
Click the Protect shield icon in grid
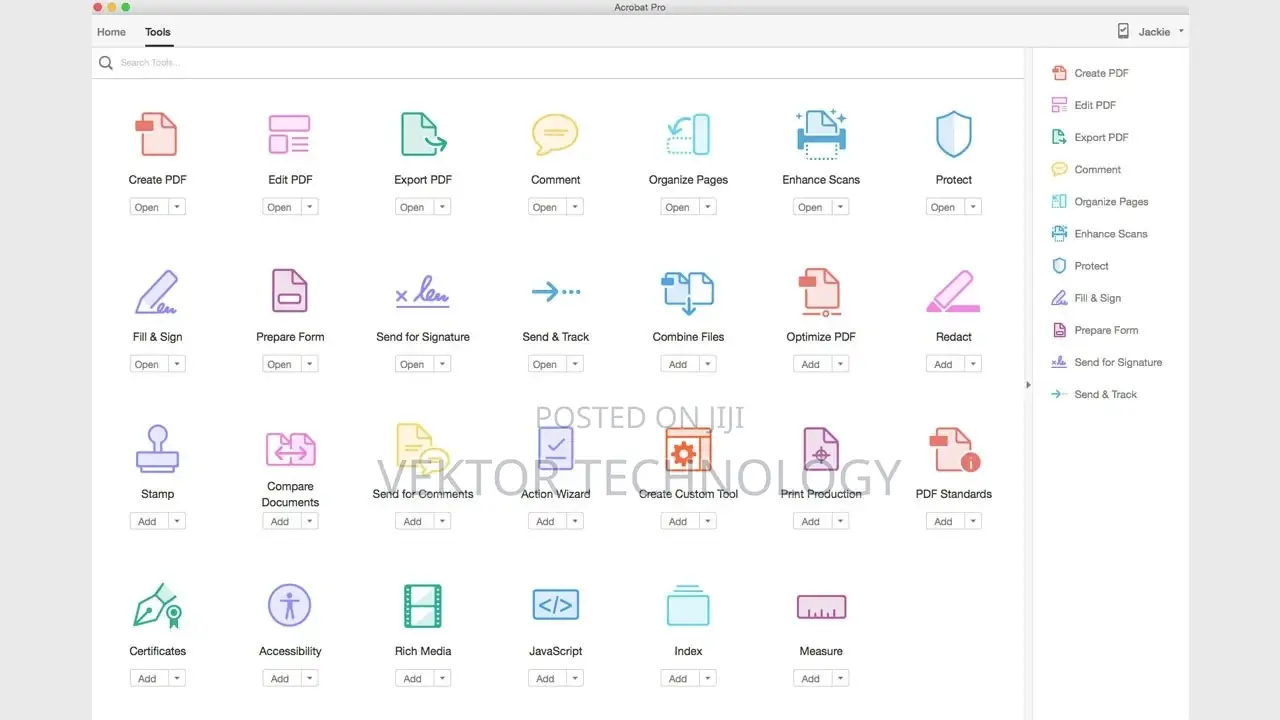(953, 134)
